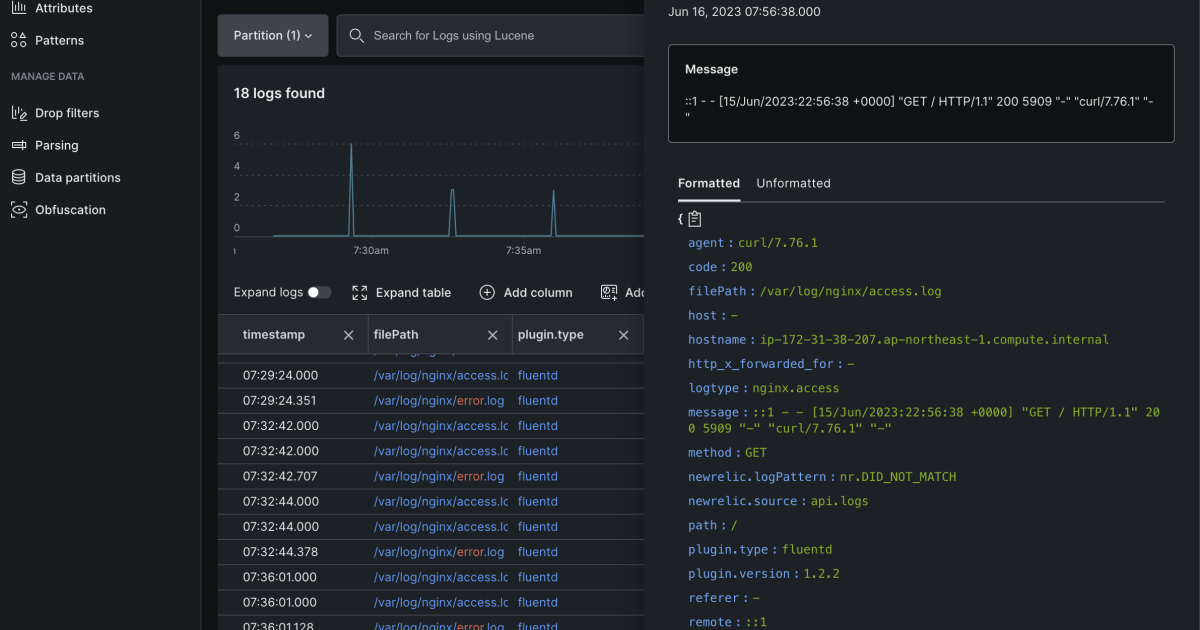Remove the timestamp column with its X

coord(348,334)
